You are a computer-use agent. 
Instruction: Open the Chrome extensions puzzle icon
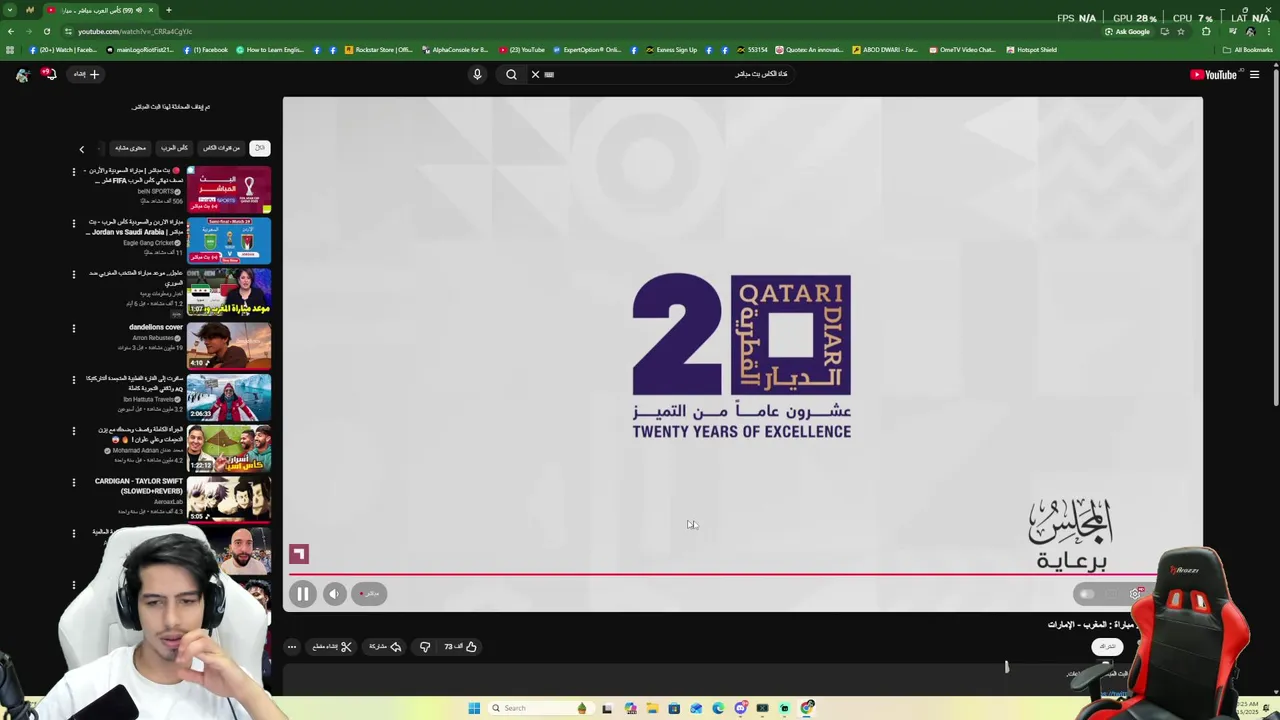coord(1206,31)
